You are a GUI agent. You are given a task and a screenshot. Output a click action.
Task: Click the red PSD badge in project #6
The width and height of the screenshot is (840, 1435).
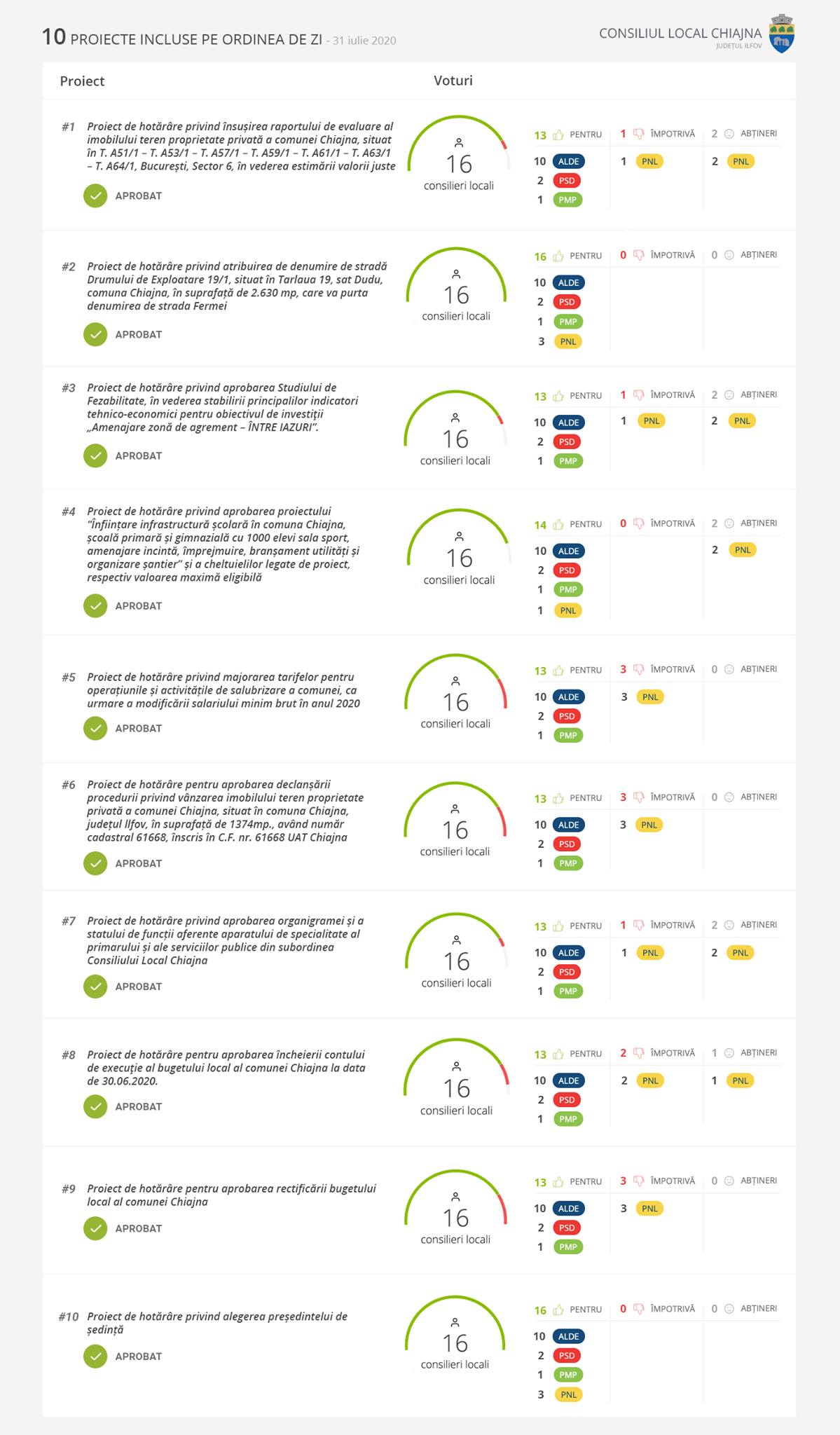coord(567,844)
